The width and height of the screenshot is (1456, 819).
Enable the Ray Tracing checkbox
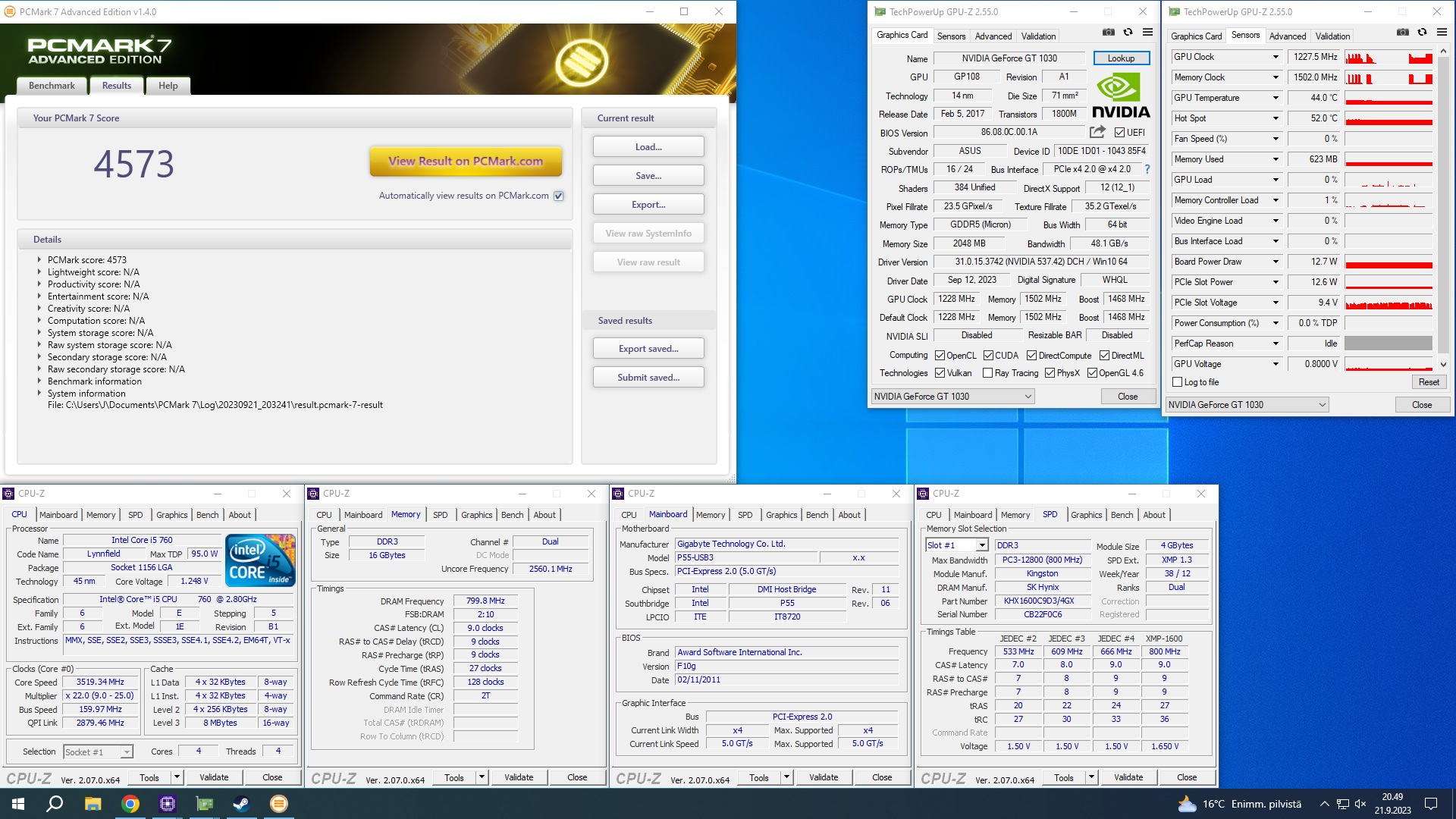987,373
